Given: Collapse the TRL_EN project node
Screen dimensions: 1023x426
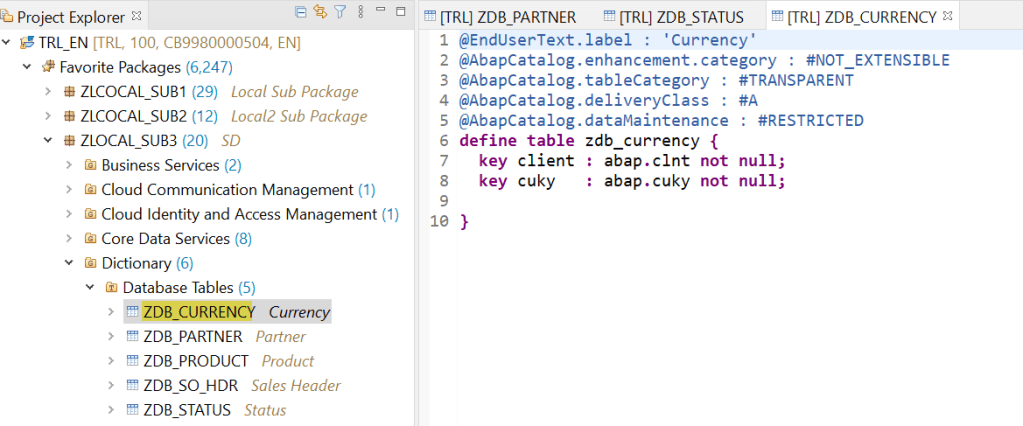Looking at the screenshot, I should tap(7, 43).
